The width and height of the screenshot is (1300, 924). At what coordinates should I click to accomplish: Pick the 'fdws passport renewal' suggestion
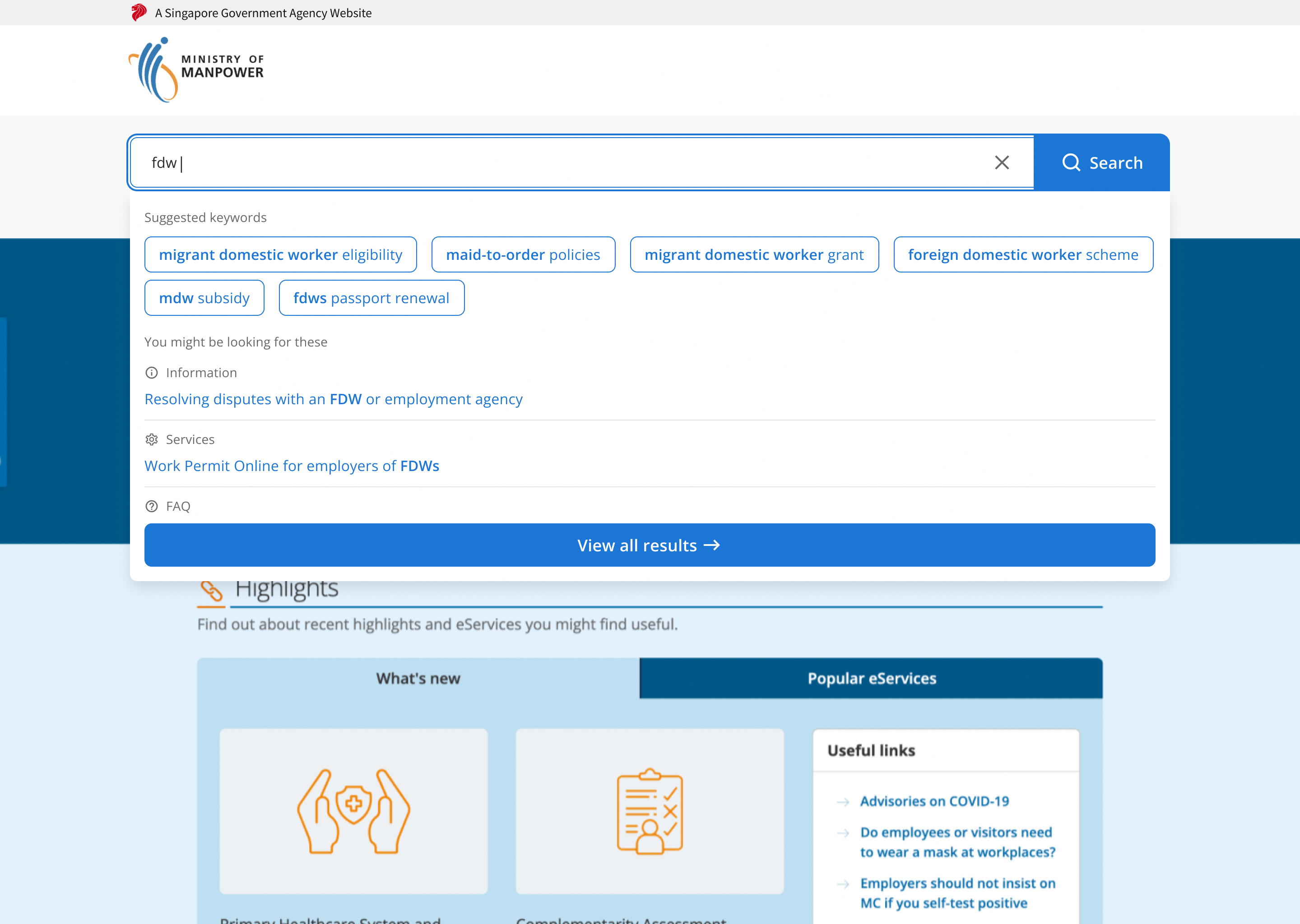click(x=371, y=298)
